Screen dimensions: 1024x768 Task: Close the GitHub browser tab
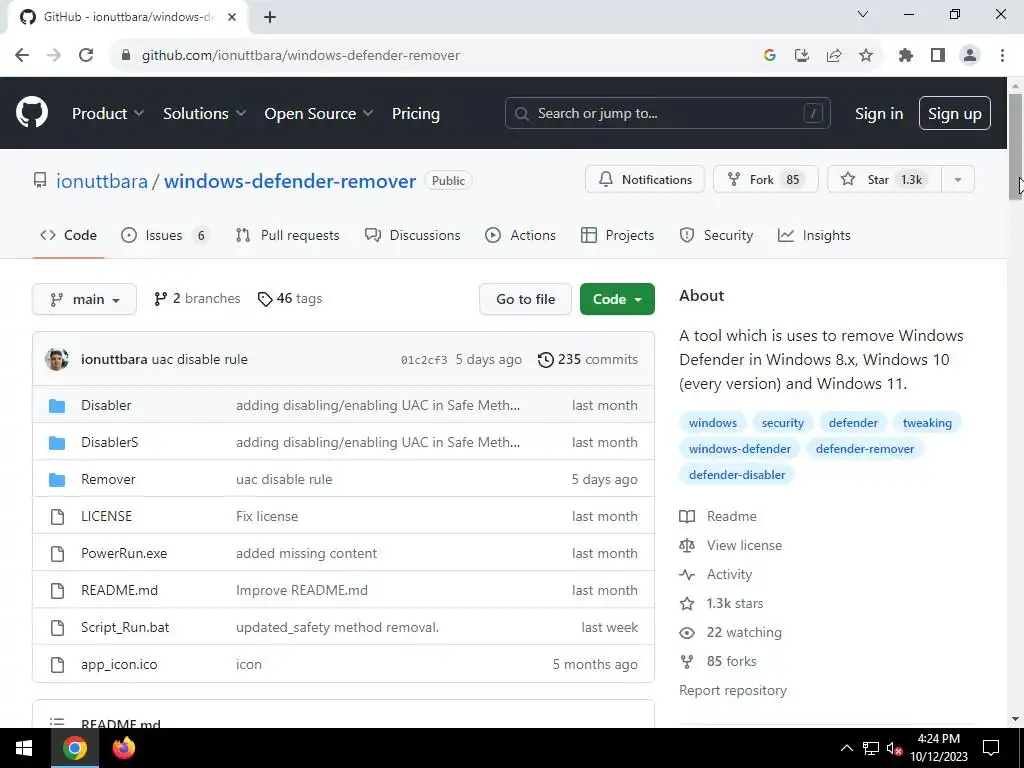(x=232, y=17)
